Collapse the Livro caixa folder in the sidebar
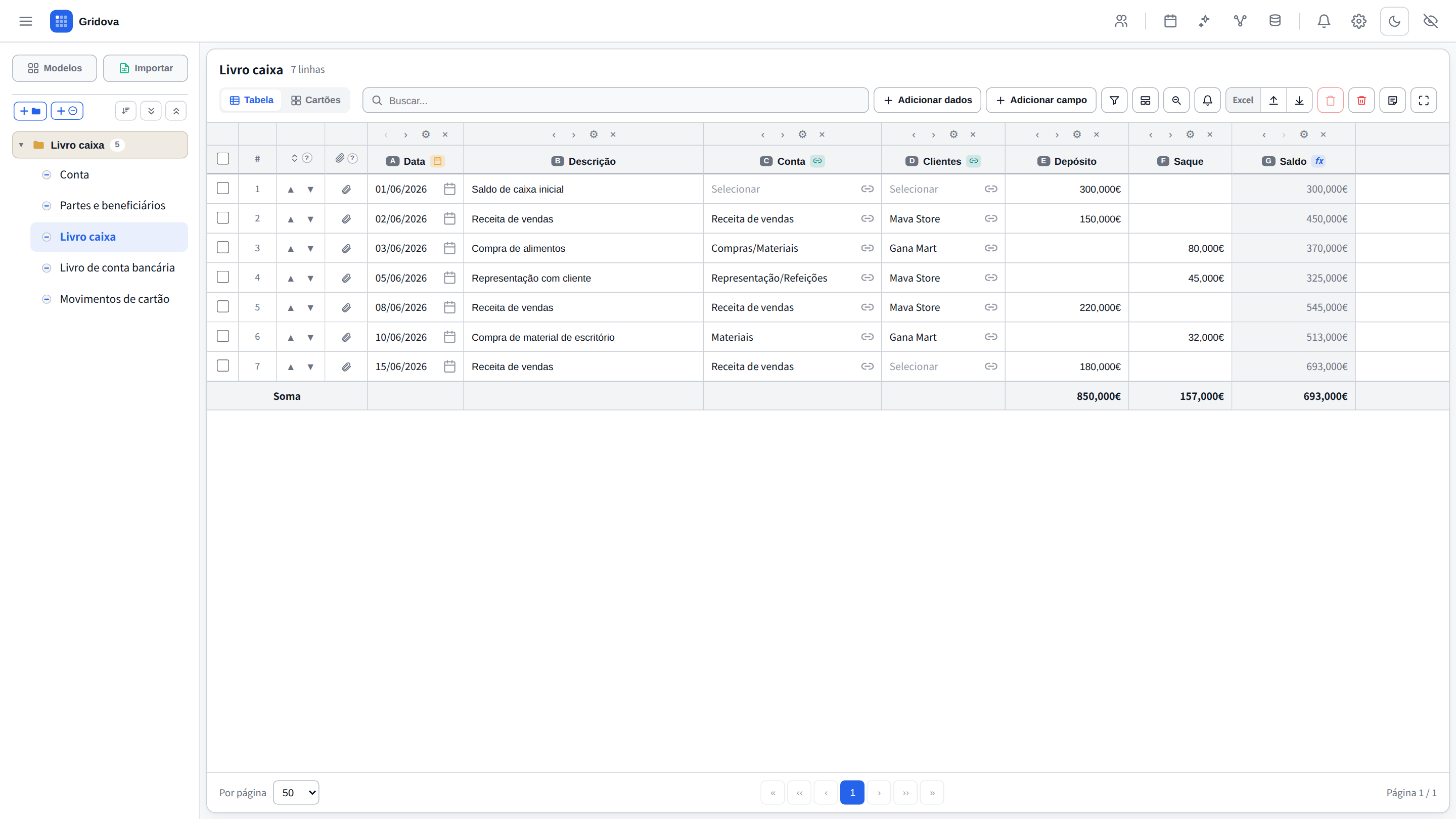Image resolution: width=1456 pixels, height=819 pixels. click(21, 145)
